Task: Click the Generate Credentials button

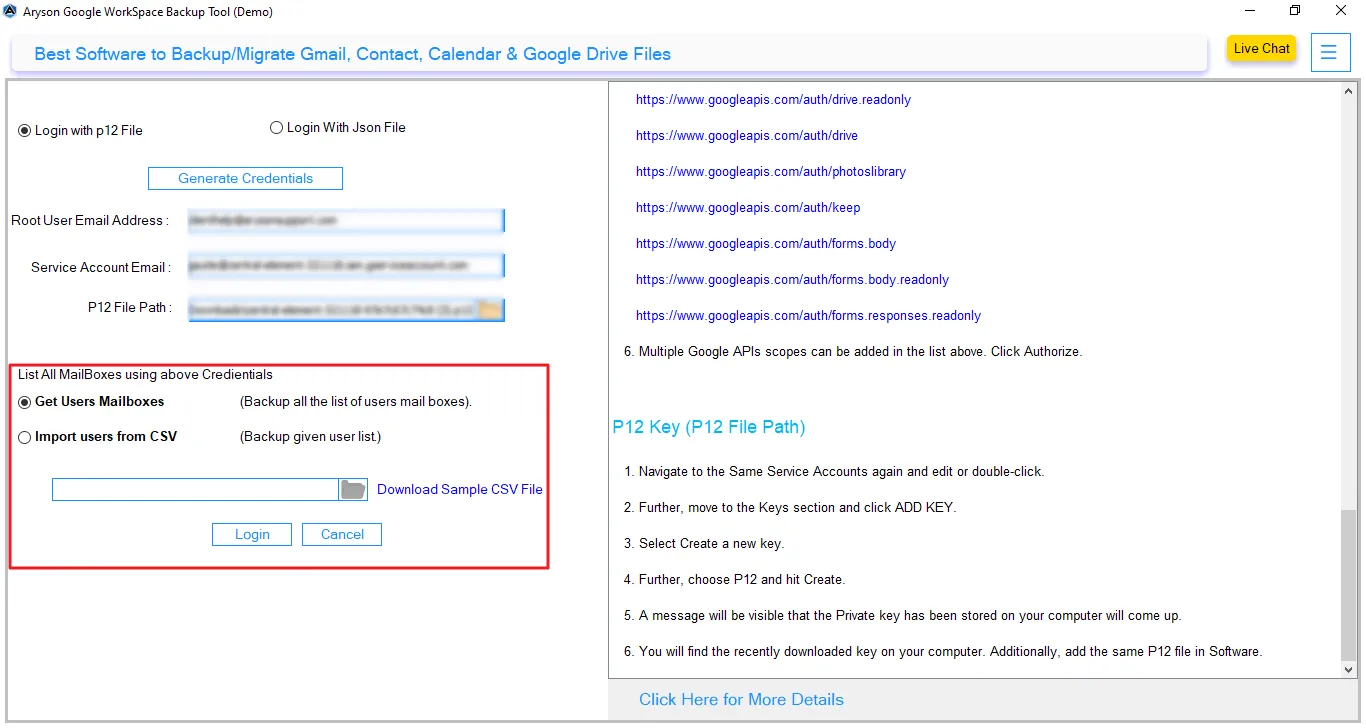Action: point(245,178)
